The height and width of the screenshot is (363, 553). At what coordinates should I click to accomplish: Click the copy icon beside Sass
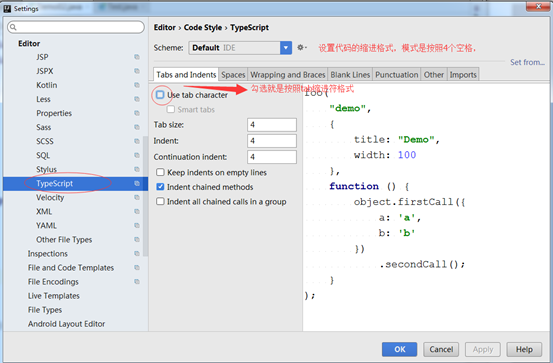click(x=137, y=127)
